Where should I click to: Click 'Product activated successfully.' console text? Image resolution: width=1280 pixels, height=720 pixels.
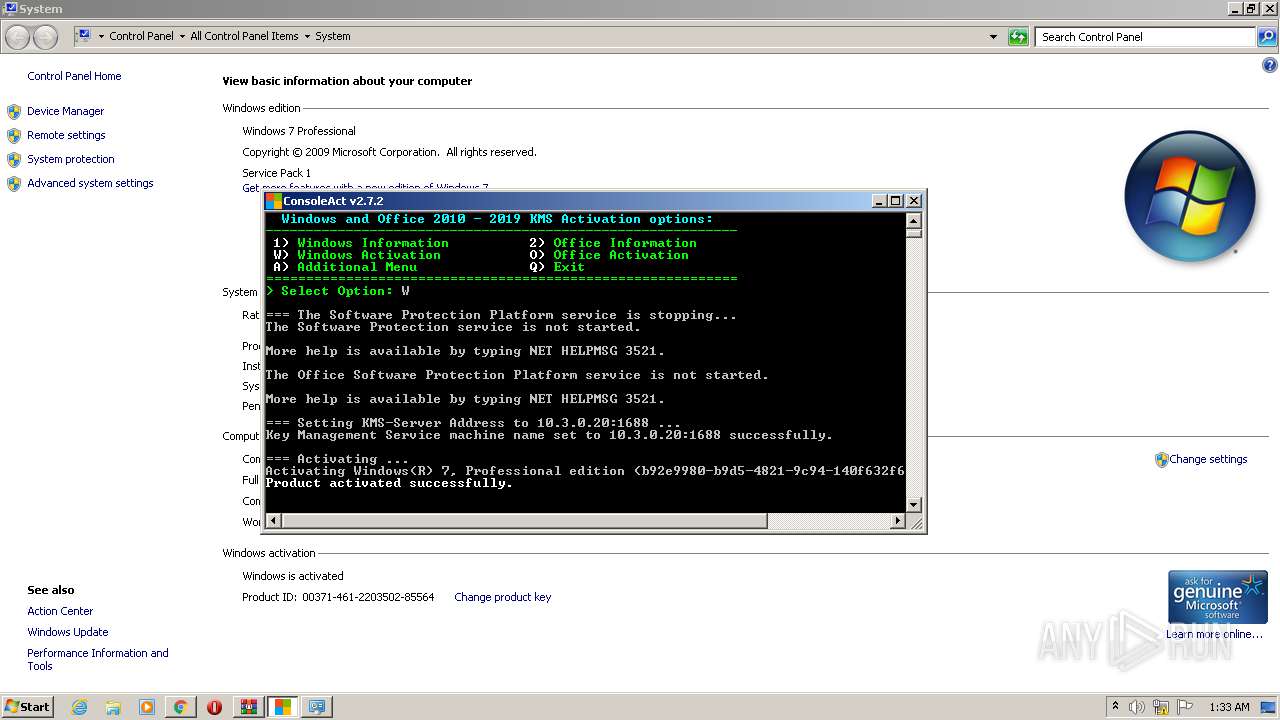click(389, 483)
